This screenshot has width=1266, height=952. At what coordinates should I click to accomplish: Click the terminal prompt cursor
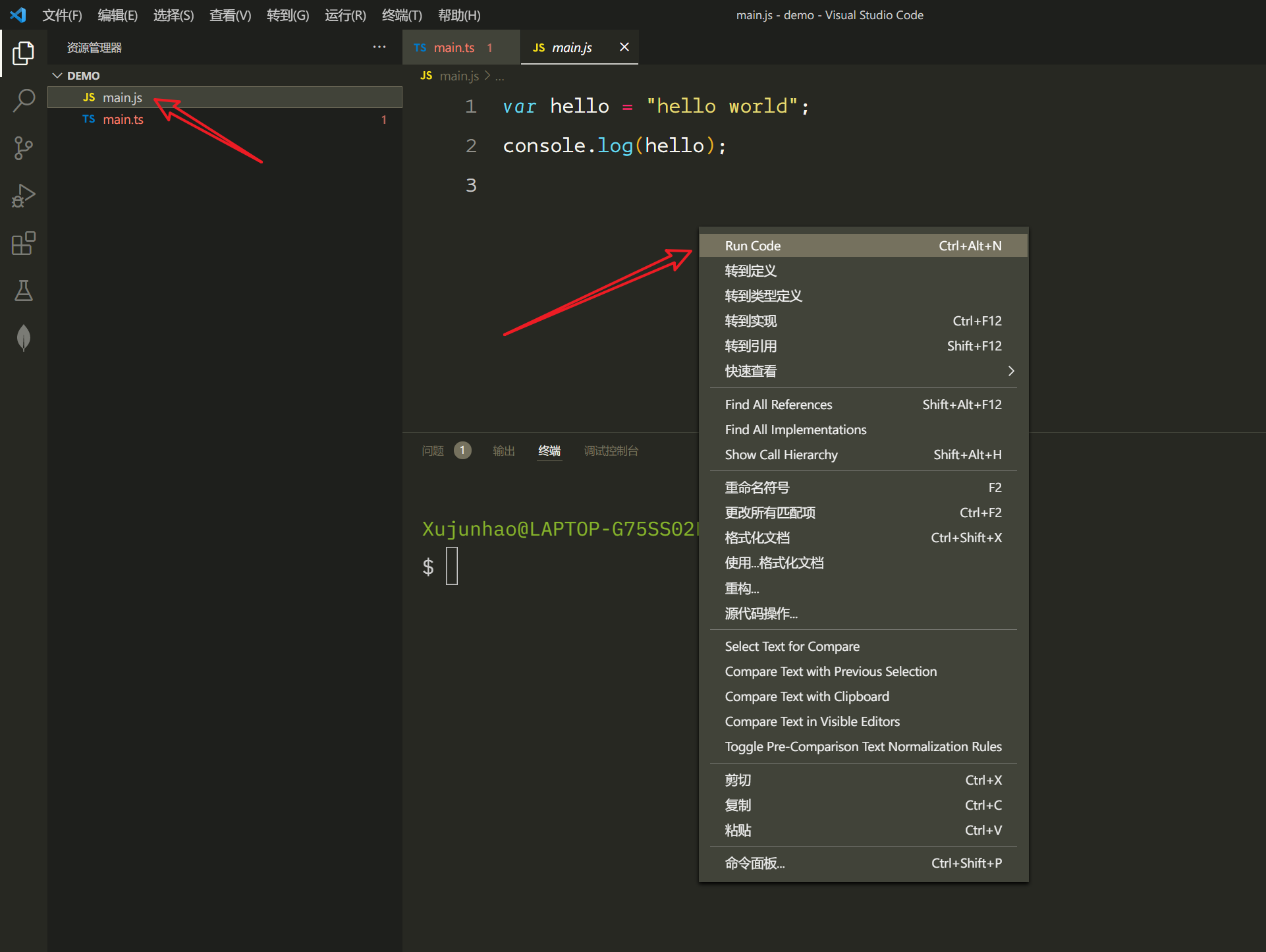452,567
